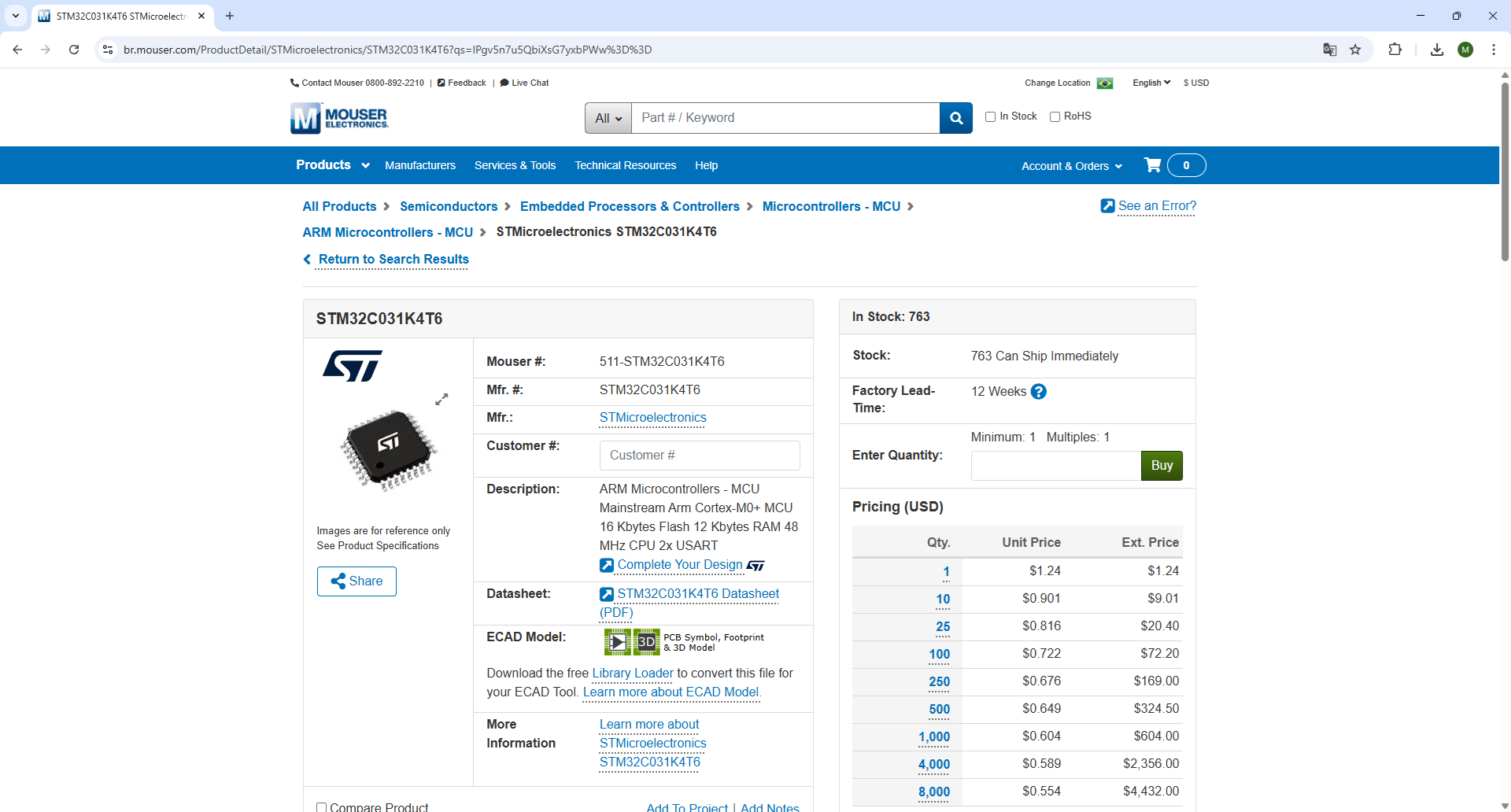Image resolution: width=1511 pixels, height=812 pixels.
Task: Click the Brazil flag location icon
Action: 1105,83
